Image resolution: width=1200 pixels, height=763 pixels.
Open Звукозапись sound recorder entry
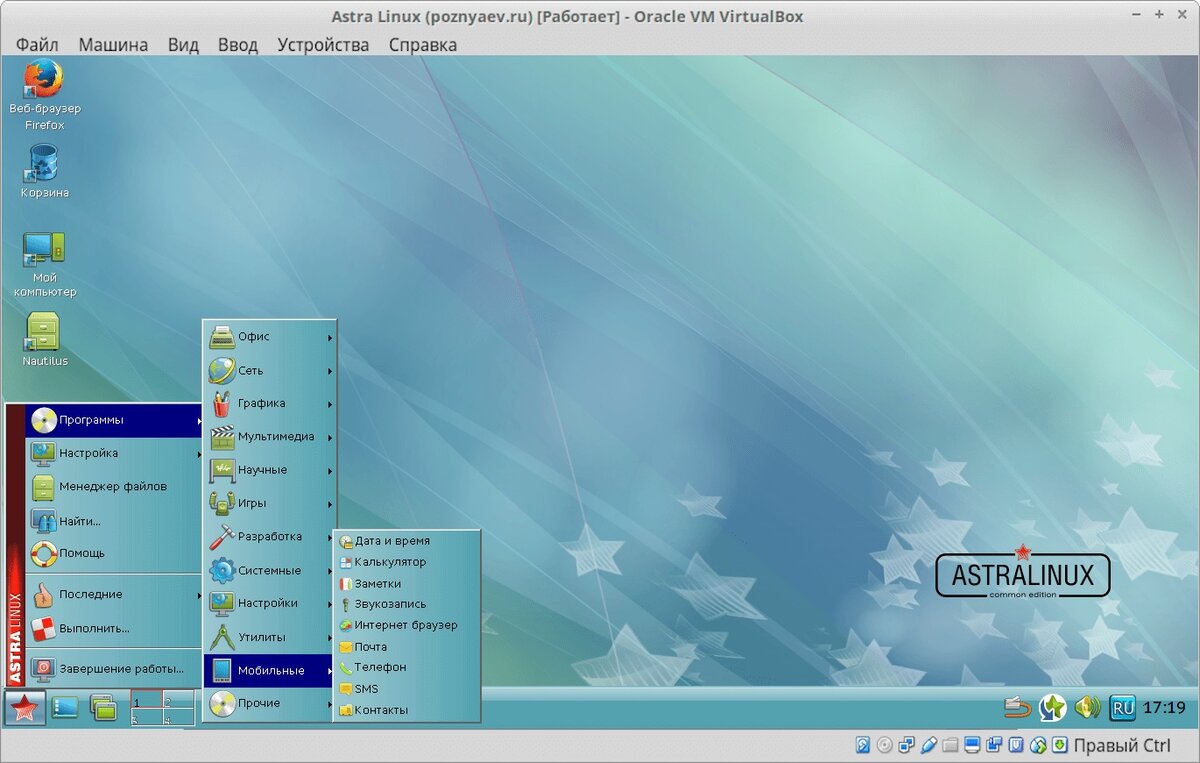390,604
